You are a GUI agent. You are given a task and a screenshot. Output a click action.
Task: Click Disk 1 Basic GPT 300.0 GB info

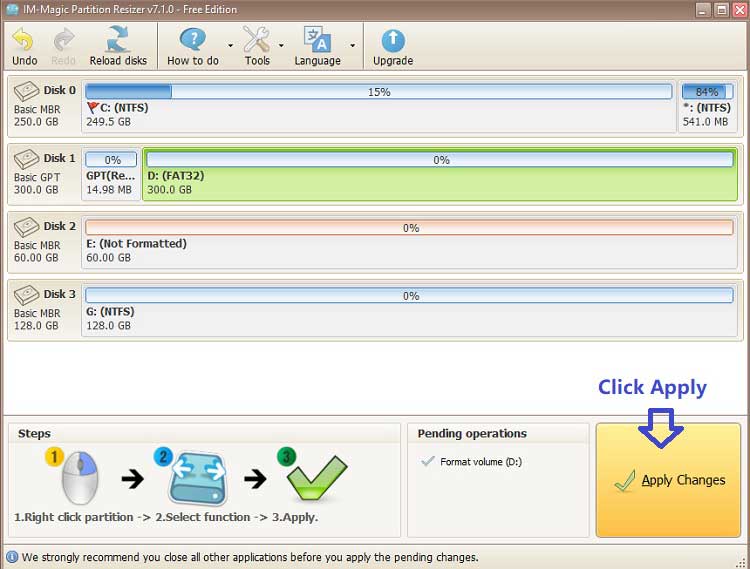[x=37, y=184]
